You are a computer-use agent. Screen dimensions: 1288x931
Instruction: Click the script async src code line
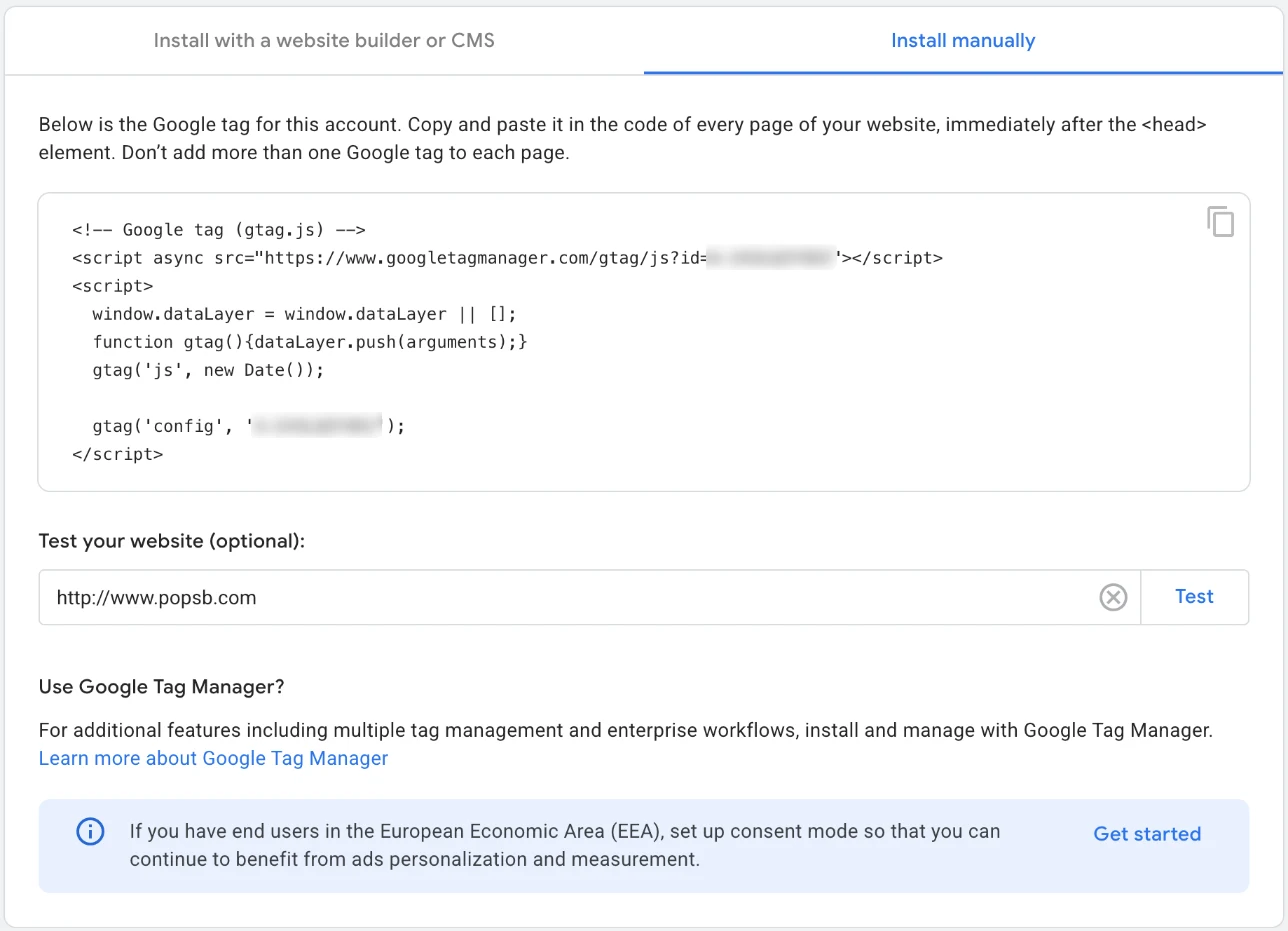point(507,258)
